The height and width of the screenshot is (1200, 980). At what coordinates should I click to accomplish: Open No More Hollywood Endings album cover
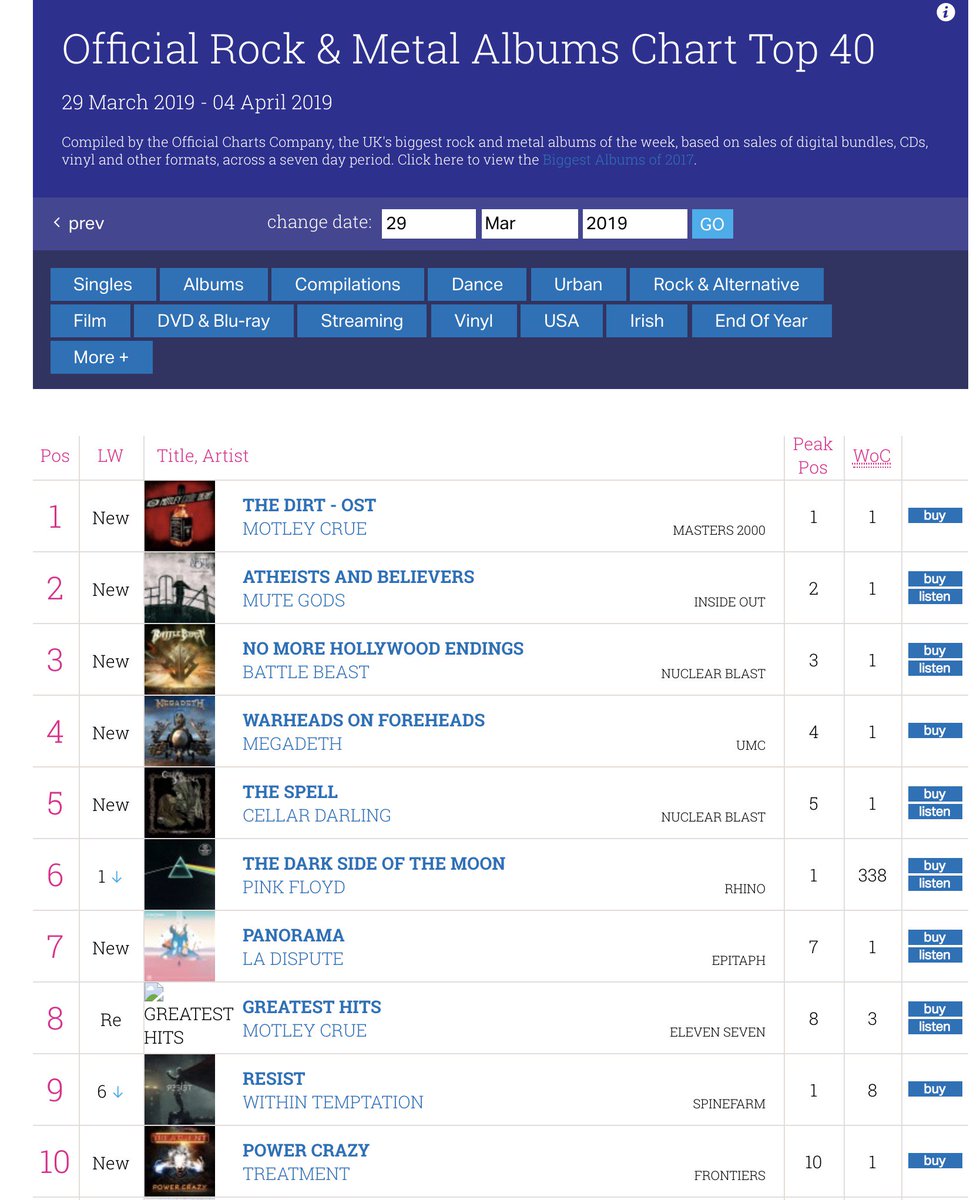[x=180, y=660]
